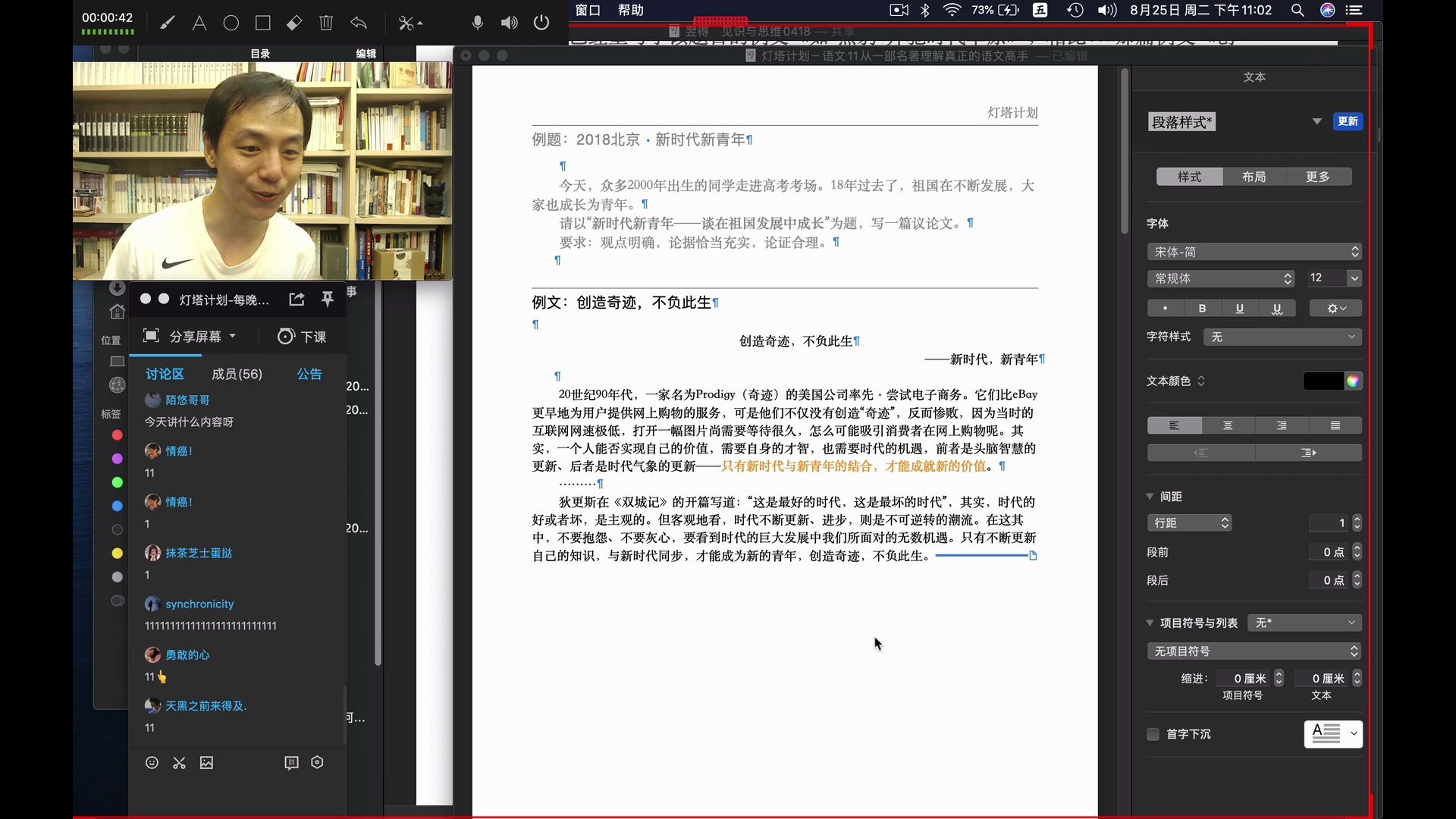
Task: Select the circle drawing tool
Action: pos(232,23)
